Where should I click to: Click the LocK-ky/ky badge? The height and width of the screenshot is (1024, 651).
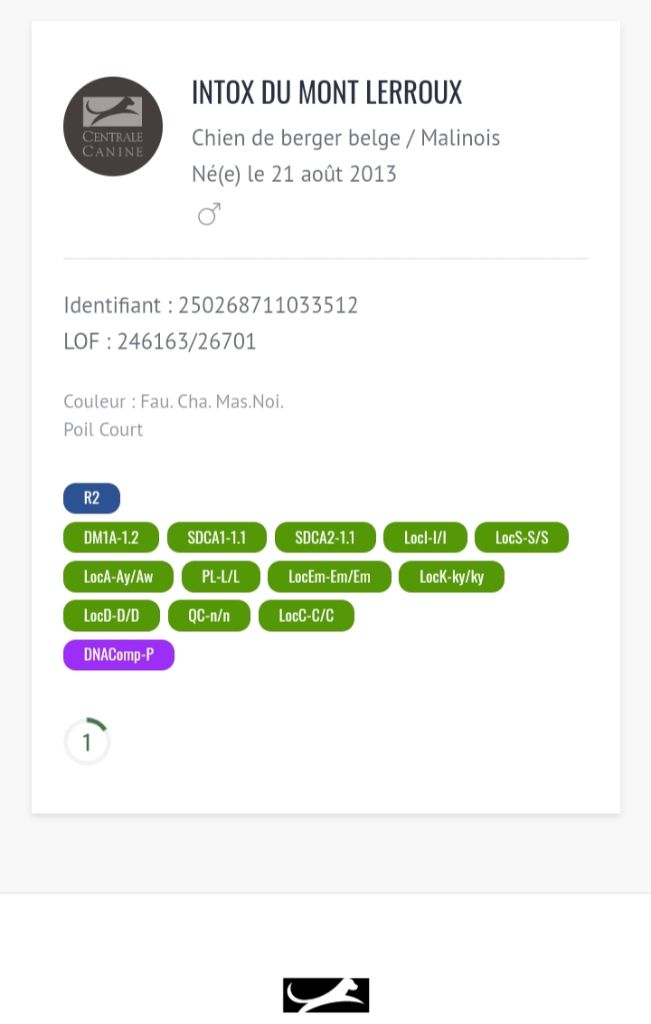tap(451, 576)
